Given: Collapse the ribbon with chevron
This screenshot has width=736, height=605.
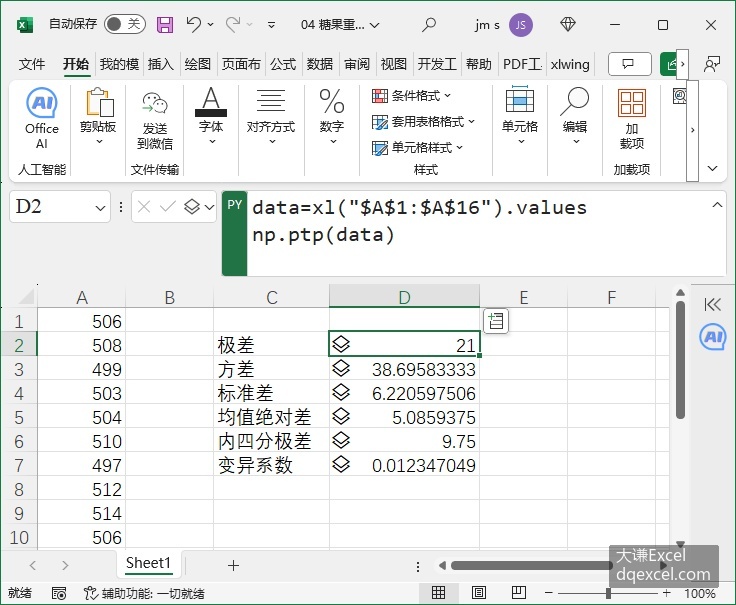Looking at the screenshot, I should click(x=713, y=168).
